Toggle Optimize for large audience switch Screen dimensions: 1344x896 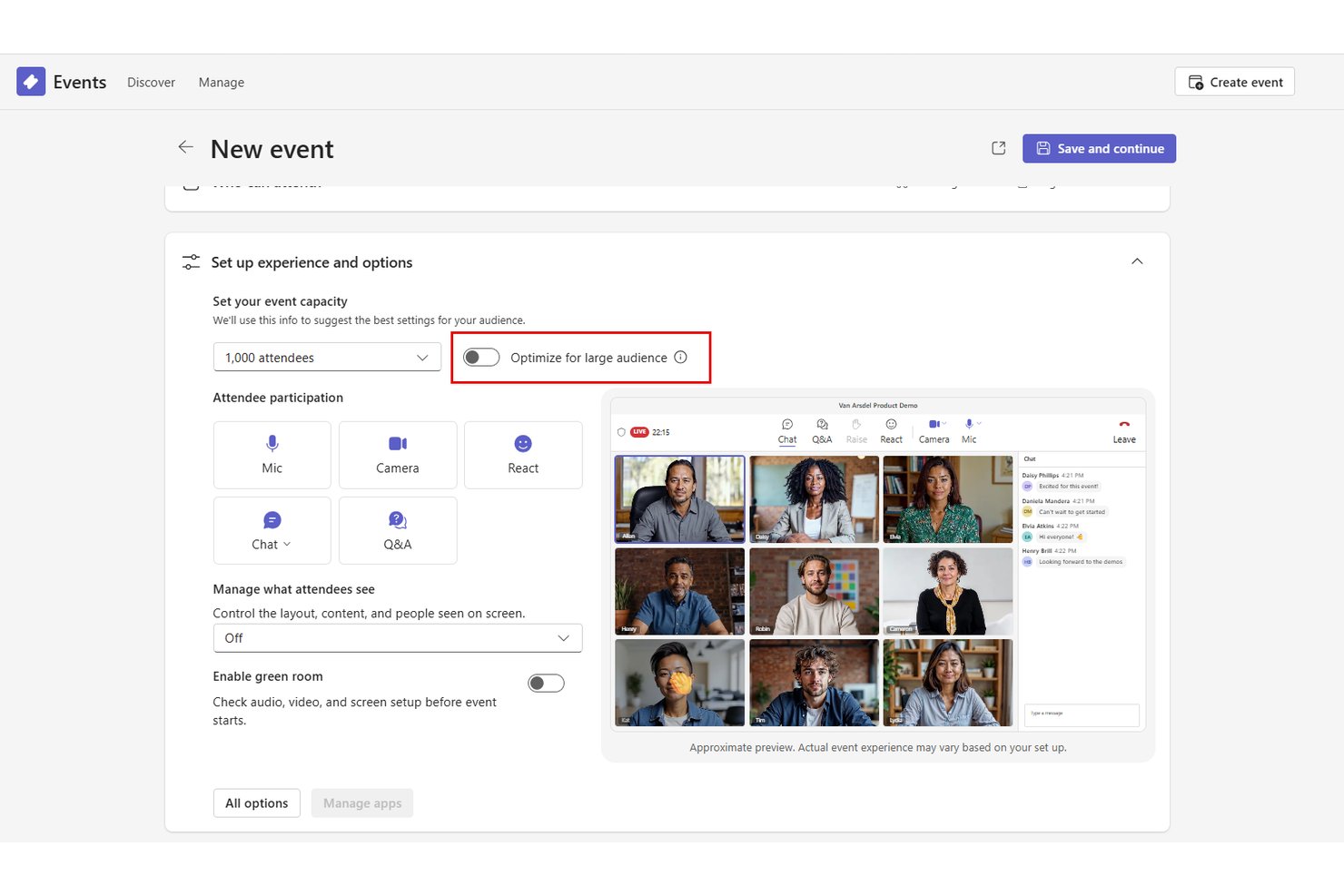[x=481, y=357]
